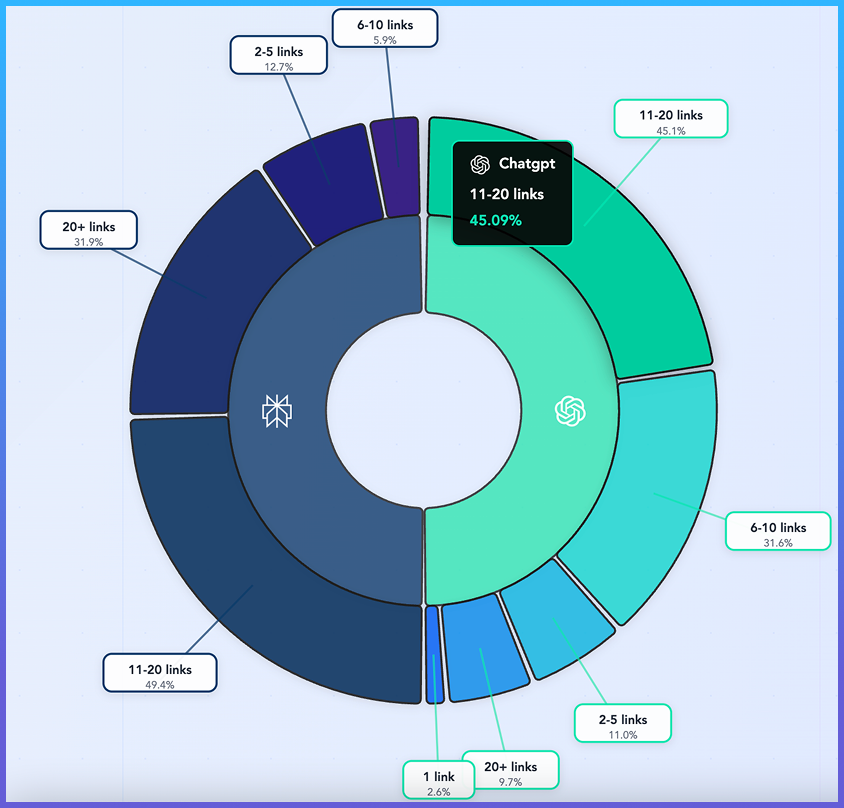This screenshot has height=808, width=844.
Task: Click the 20+ links 31.9% label
Action: (89, 230)
